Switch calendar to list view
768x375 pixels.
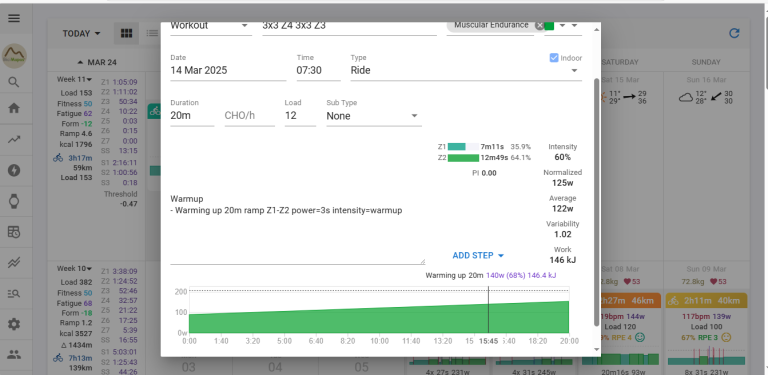pyautogui.click(x=152, y=33)
